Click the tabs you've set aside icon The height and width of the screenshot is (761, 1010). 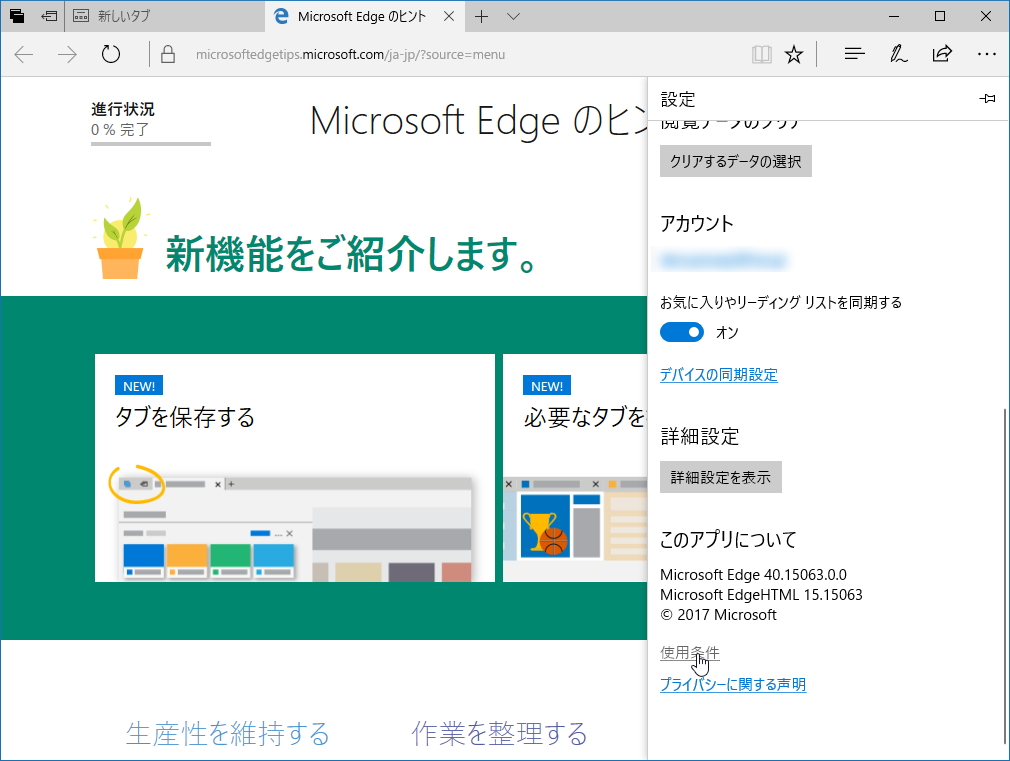[x=14, y=16]
